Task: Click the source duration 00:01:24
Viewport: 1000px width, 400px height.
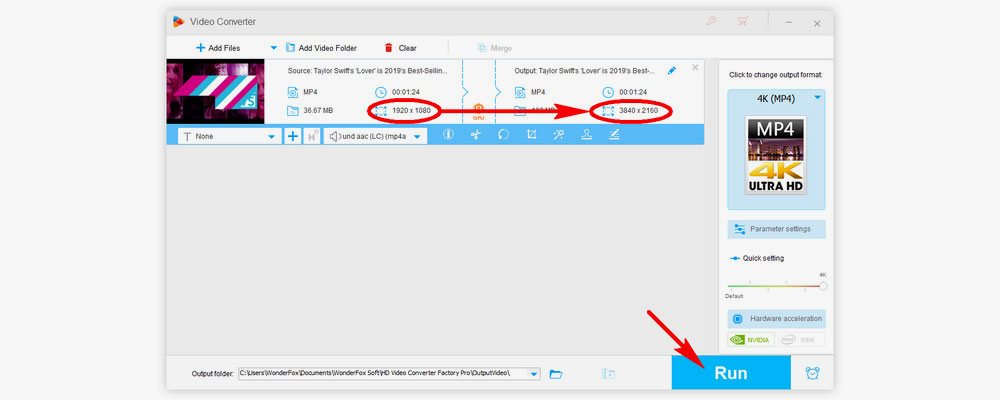Action: click(x=408, y=92)
